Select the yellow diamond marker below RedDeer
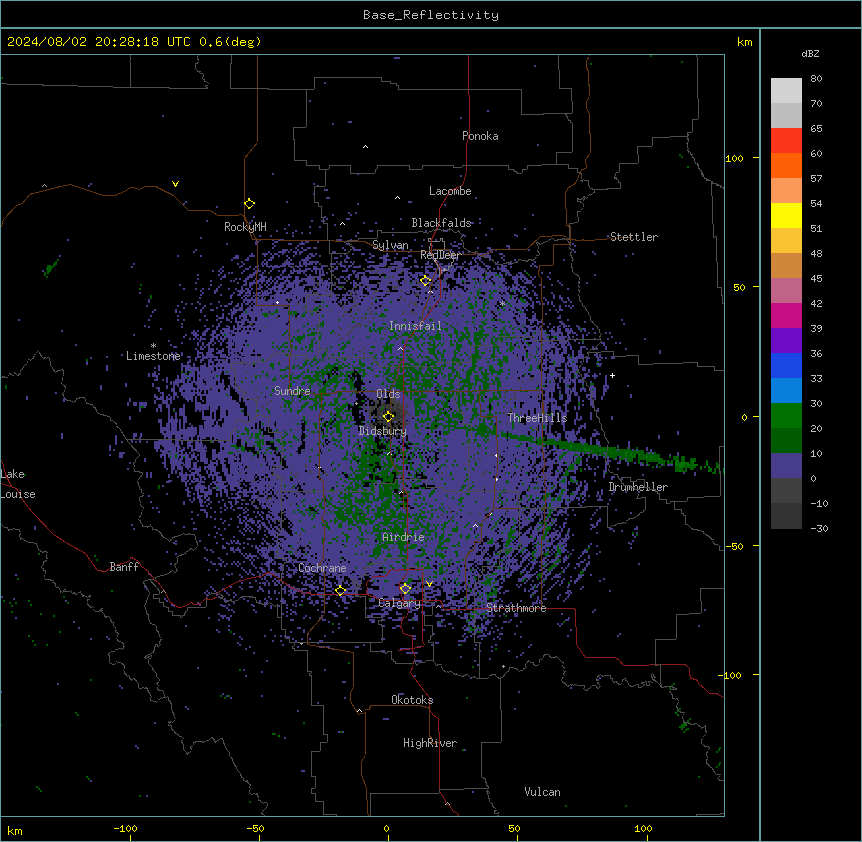Screen dimensions: 862x842 point(426,281)
